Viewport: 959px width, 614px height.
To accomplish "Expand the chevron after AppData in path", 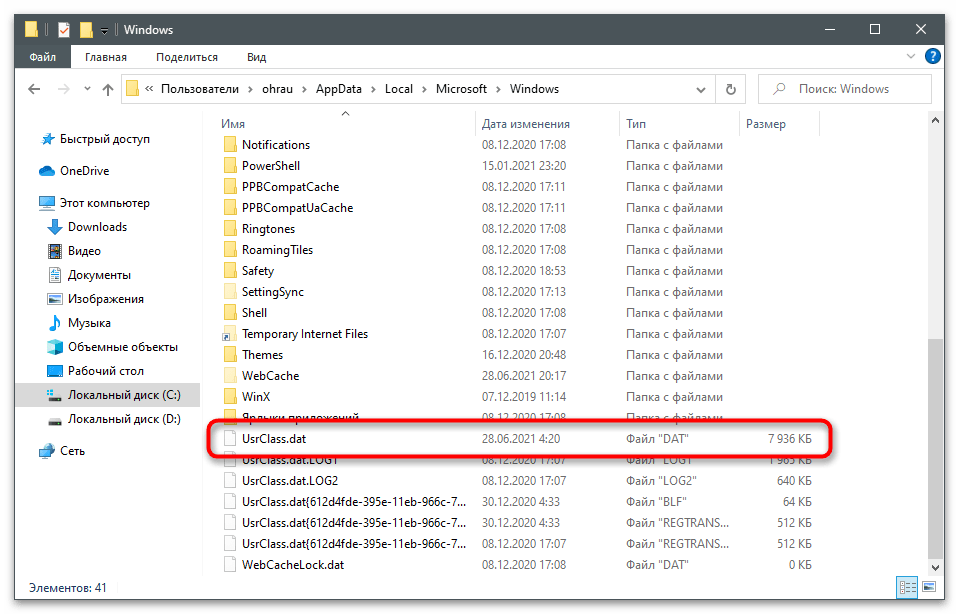I will point(373,89).
